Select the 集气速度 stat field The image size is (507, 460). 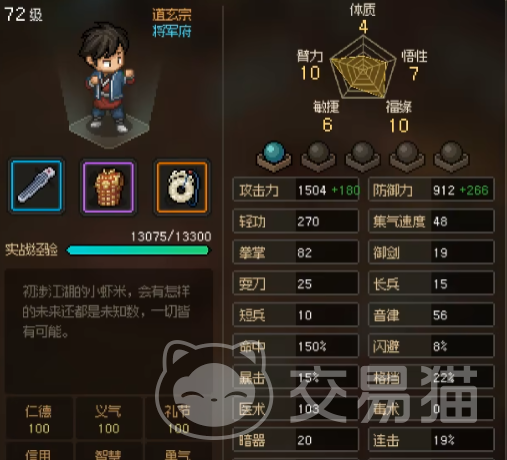431,221
